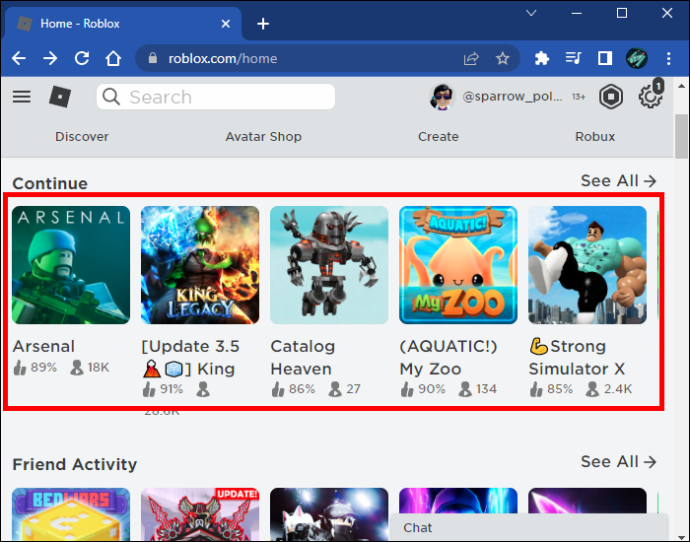This screenshot has height=542, width=690.
Task: Open the Arsenal game thumbnail
Action: (71, 265)
